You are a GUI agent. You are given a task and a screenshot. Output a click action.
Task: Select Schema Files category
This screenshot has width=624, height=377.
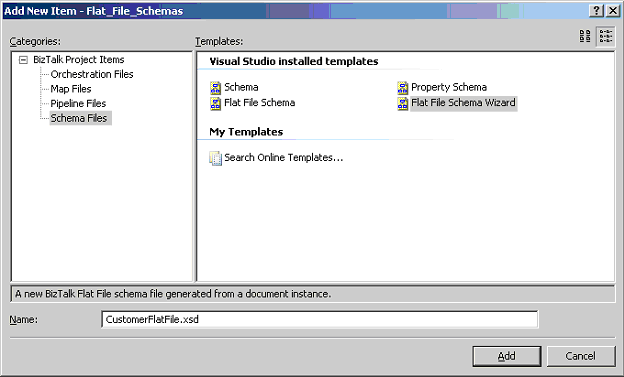80,118
